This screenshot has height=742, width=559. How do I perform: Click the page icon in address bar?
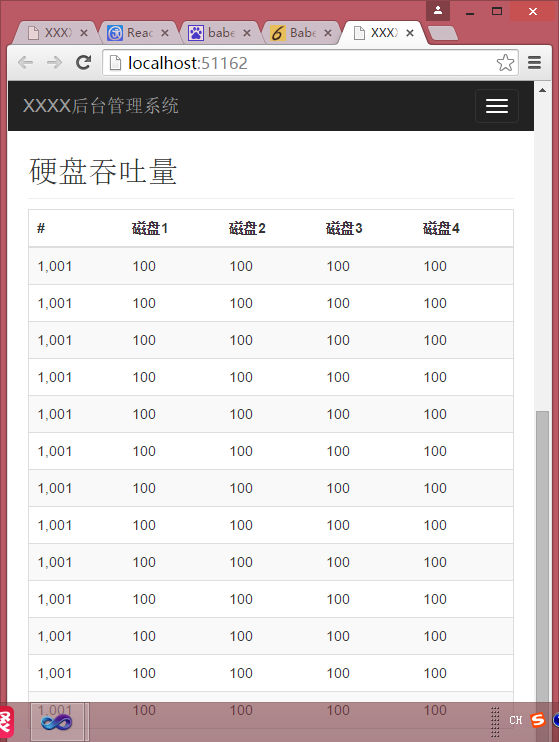pos(115,62)
